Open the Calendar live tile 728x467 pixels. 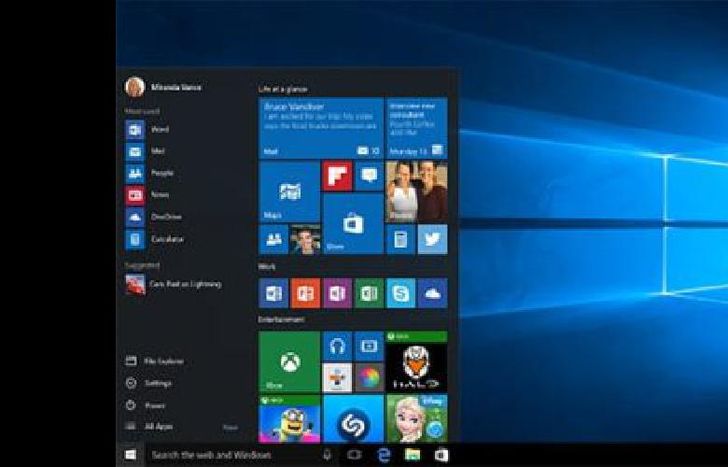coord(416,128)
